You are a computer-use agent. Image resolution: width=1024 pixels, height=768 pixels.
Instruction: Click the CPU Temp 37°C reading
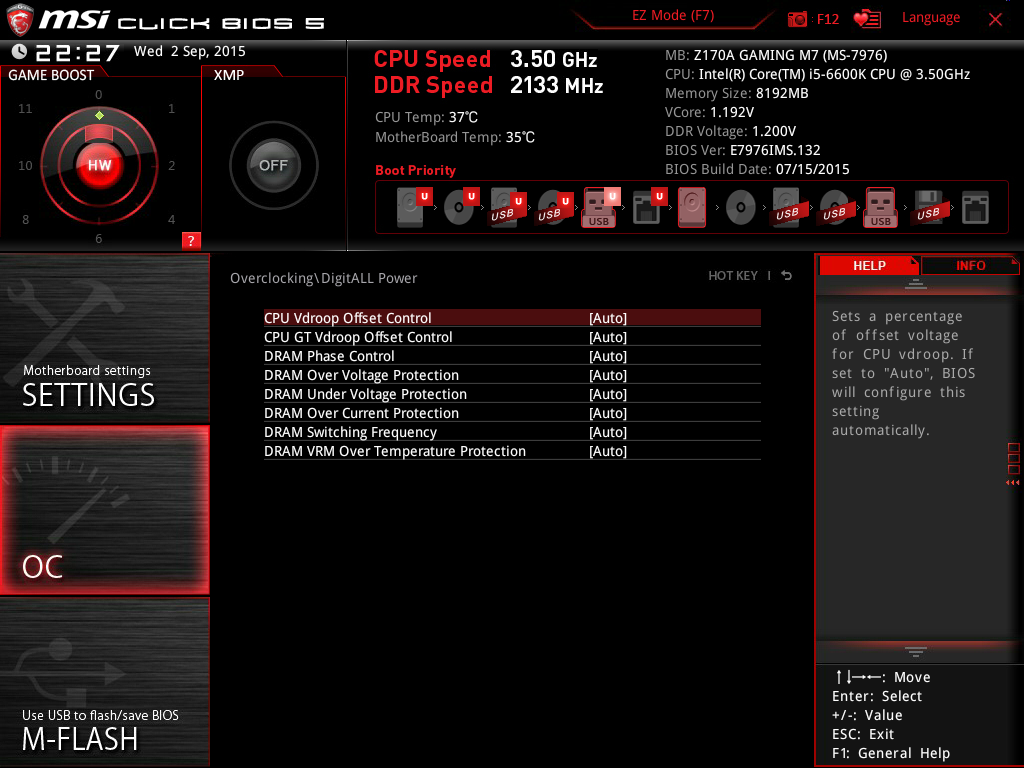(x=426, y=118)
